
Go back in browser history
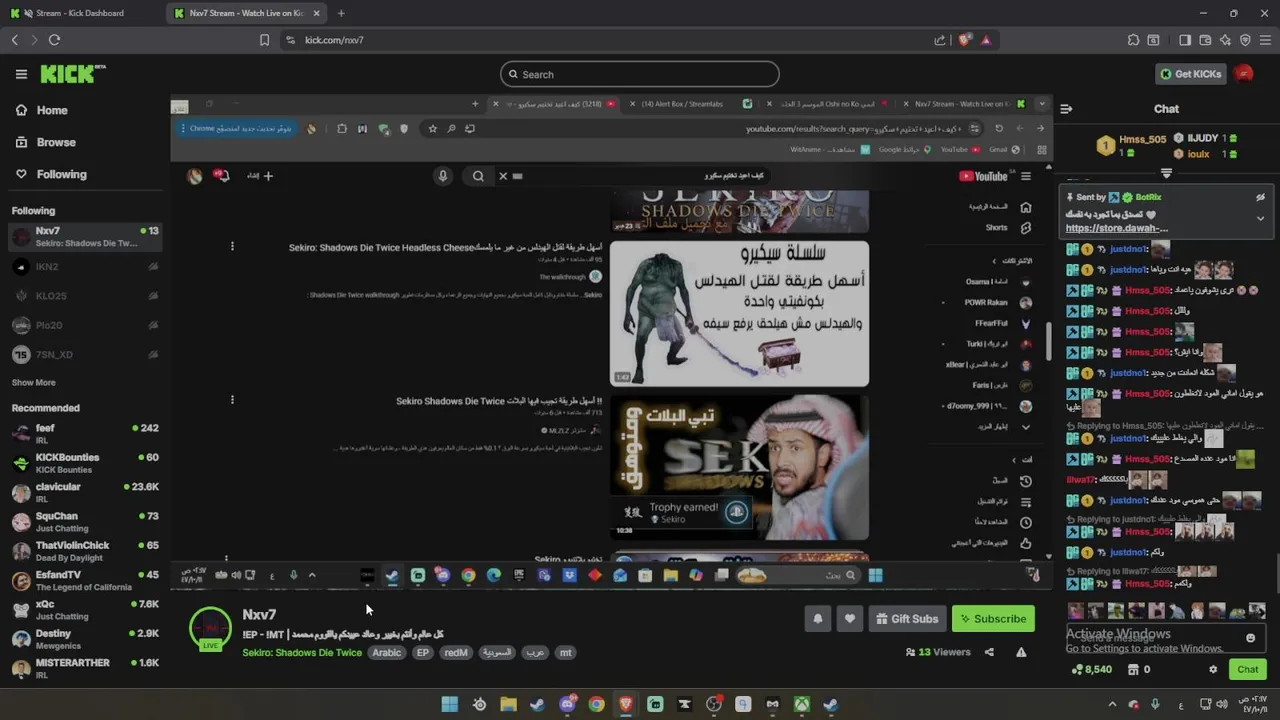[15, 40]
